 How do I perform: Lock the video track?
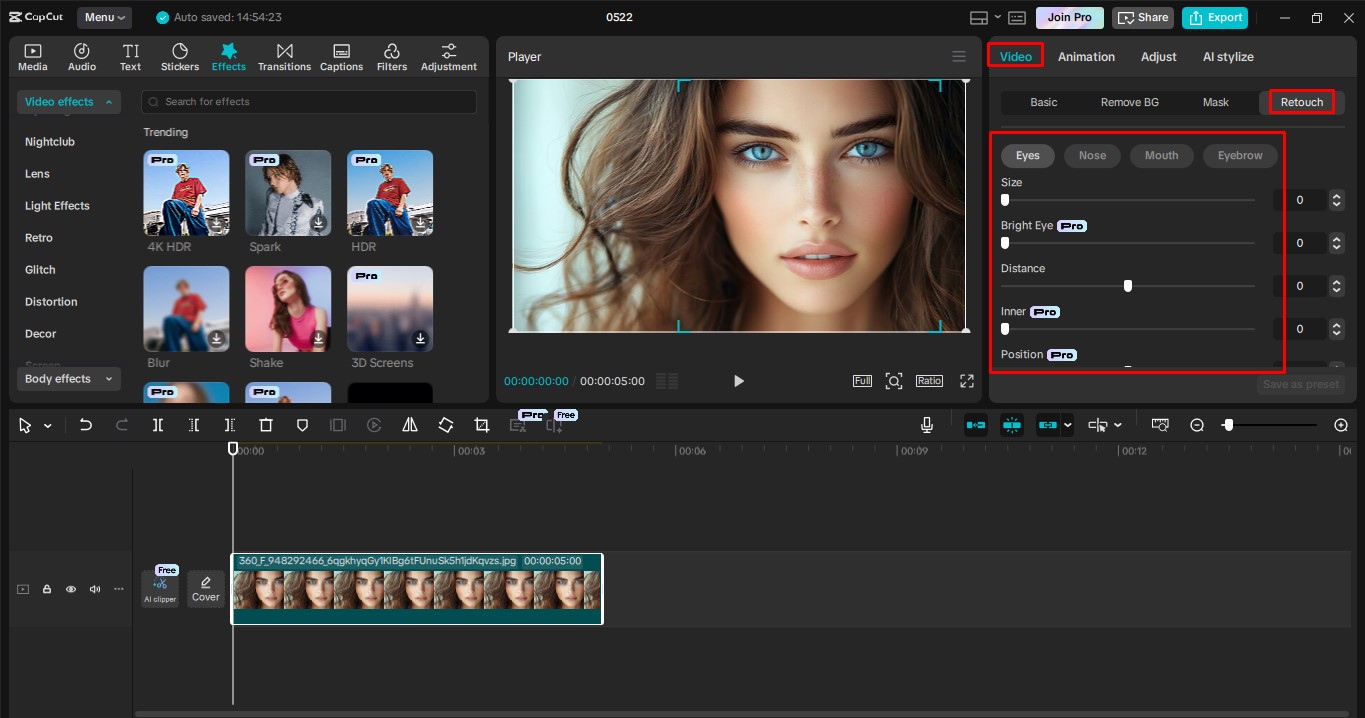[x=46, y=589]
